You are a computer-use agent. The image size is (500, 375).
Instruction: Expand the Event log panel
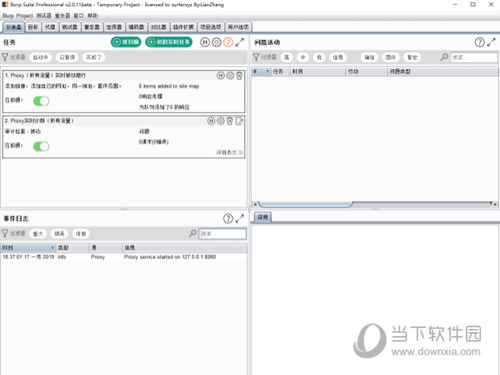(240, 219)
